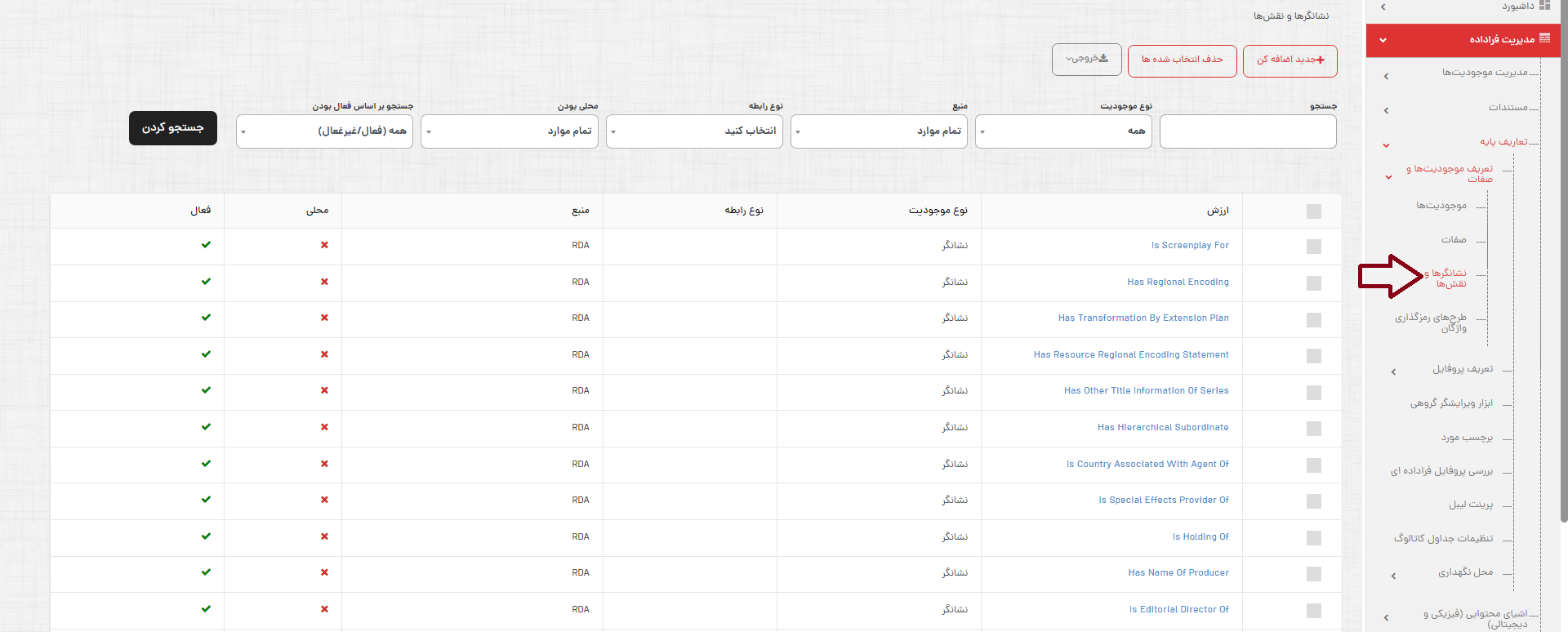Click into the جستجو search text field

coord(1248,131)
